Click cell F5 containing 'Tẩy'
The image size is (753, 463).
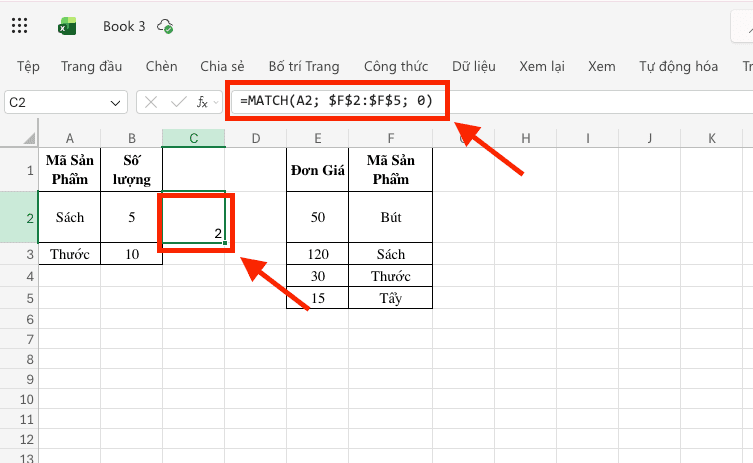(x=390, y=298)
